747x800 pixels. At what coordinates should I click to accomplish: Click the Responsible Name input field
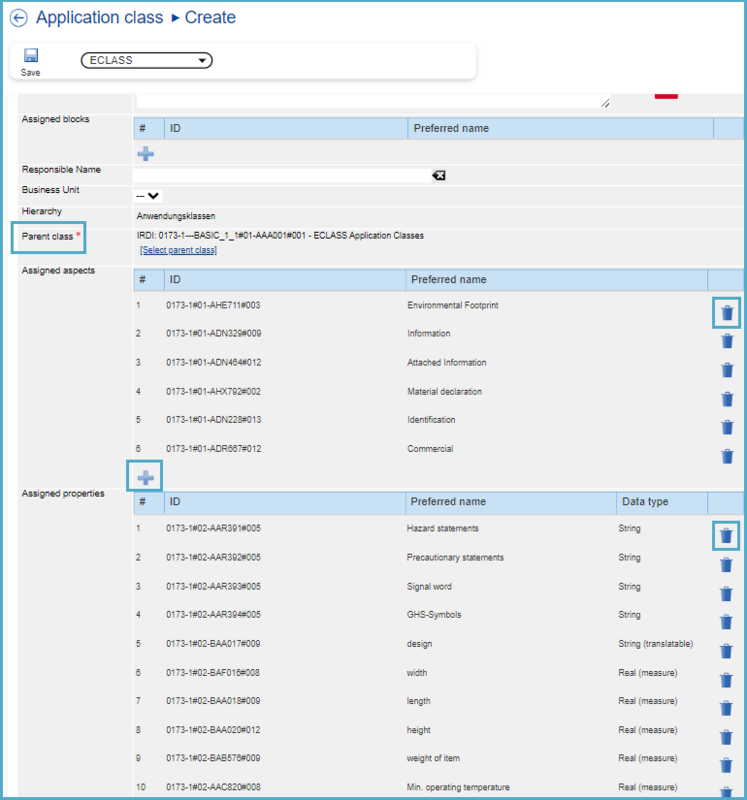tap(282, 175)
